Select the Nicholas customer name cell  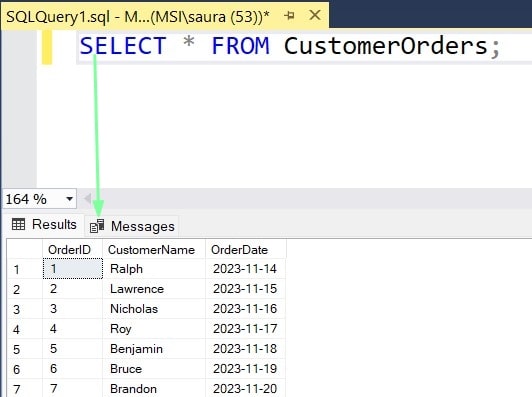click(154, 309)
